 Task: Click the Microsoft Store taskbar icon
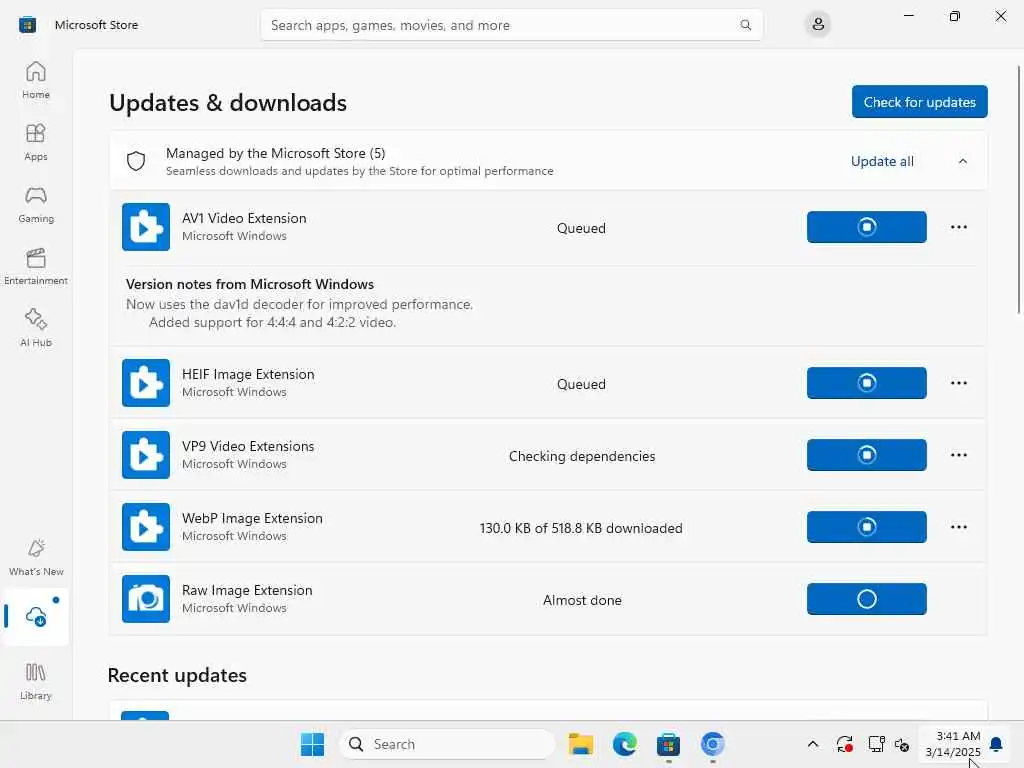click(x=668, y=744)
